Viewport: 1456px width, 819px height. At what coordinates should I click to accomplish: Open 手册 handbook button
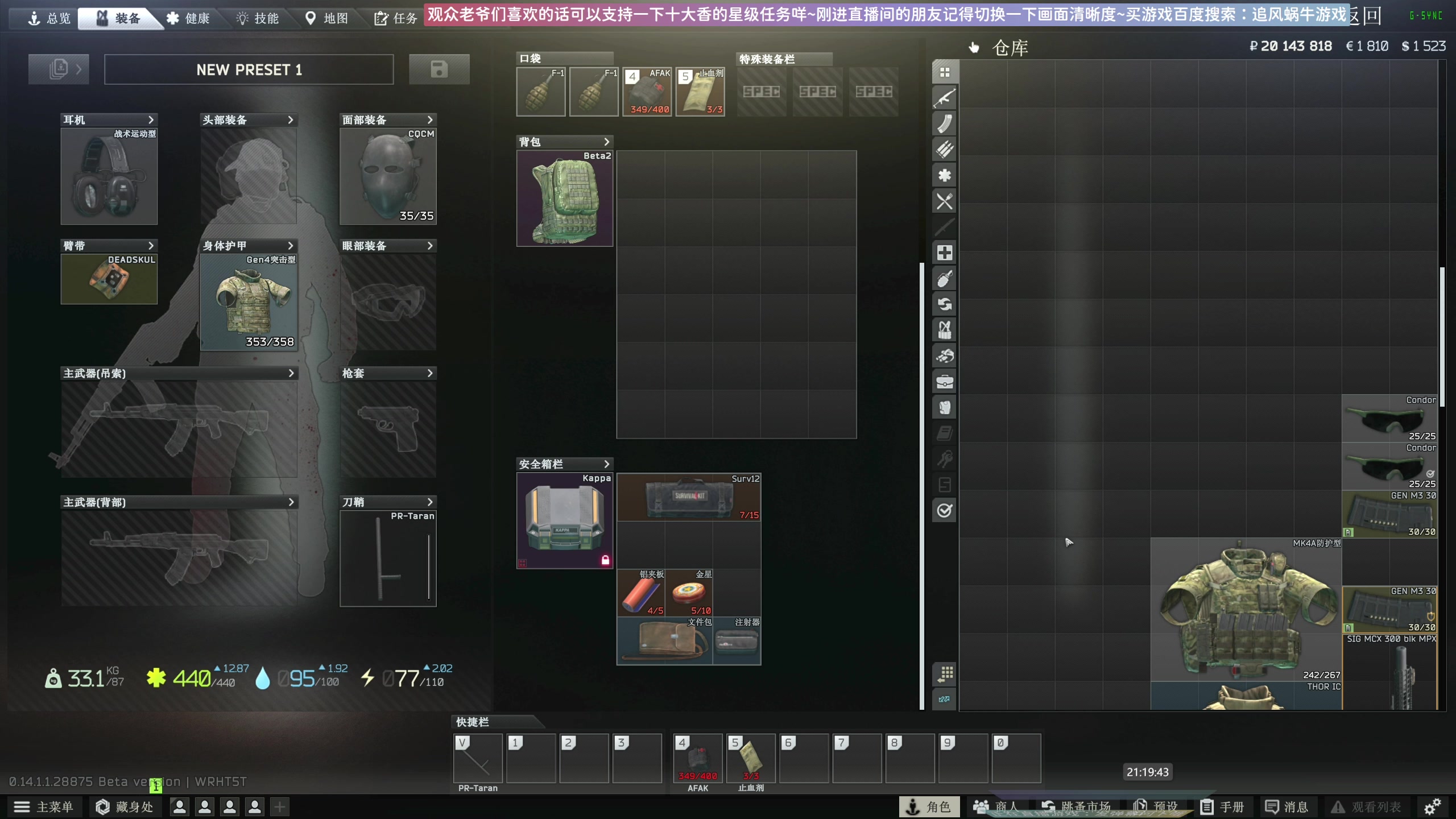point(1222,806)
